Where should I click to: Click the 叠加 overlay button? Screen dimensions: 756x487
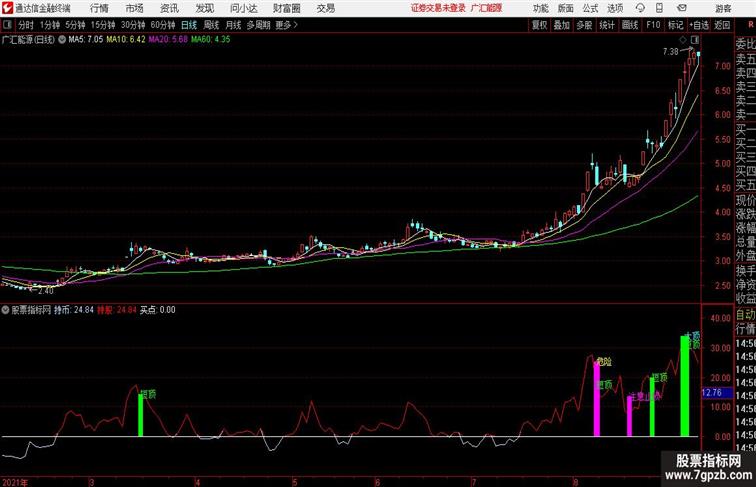(562, 25)
